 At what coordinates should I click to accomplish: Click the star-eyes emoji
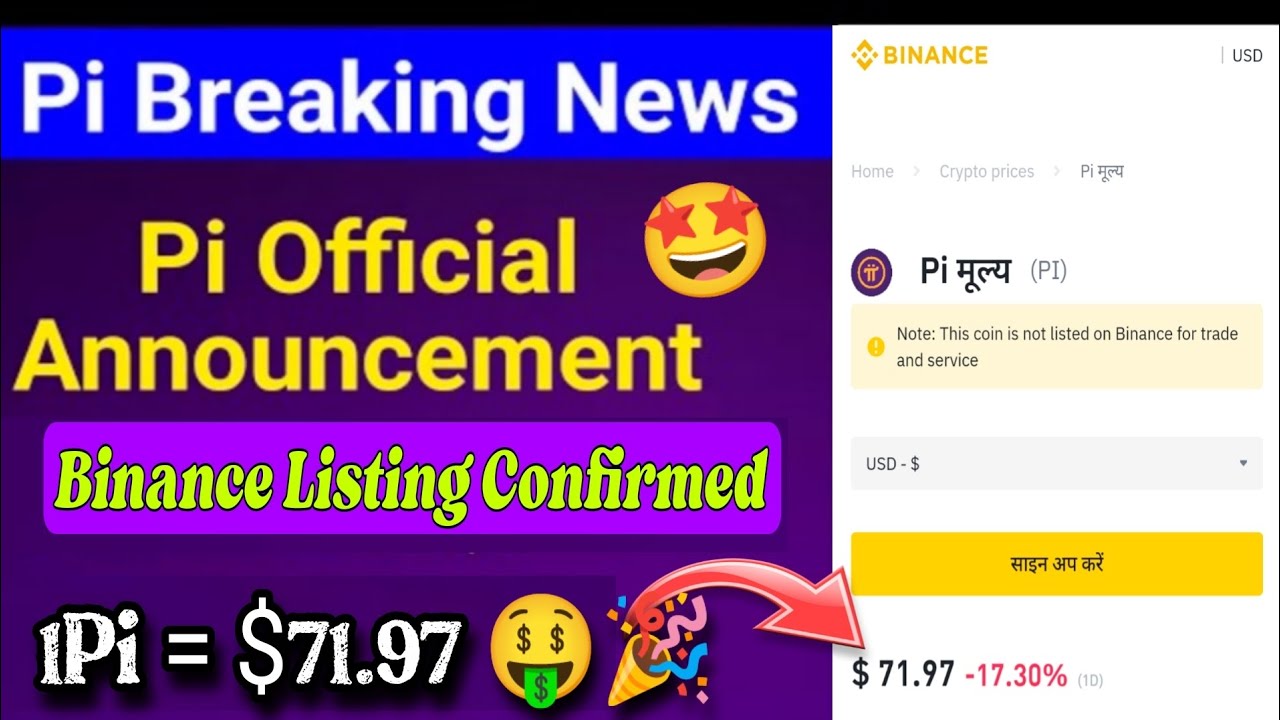pos(705,242)
